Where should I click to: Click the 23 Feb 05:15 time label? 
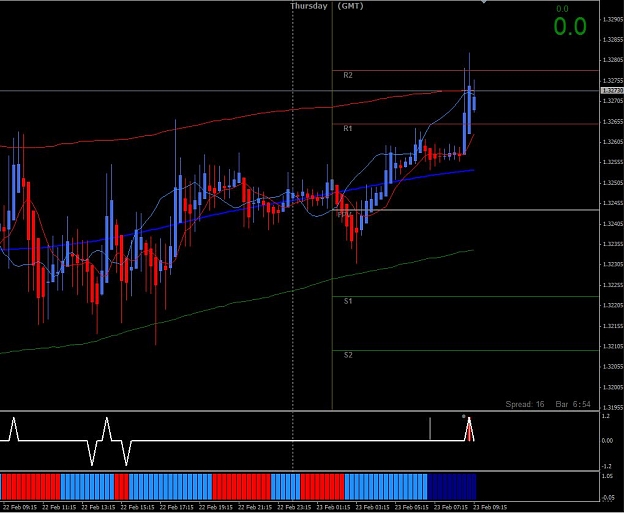click(411, 507)
